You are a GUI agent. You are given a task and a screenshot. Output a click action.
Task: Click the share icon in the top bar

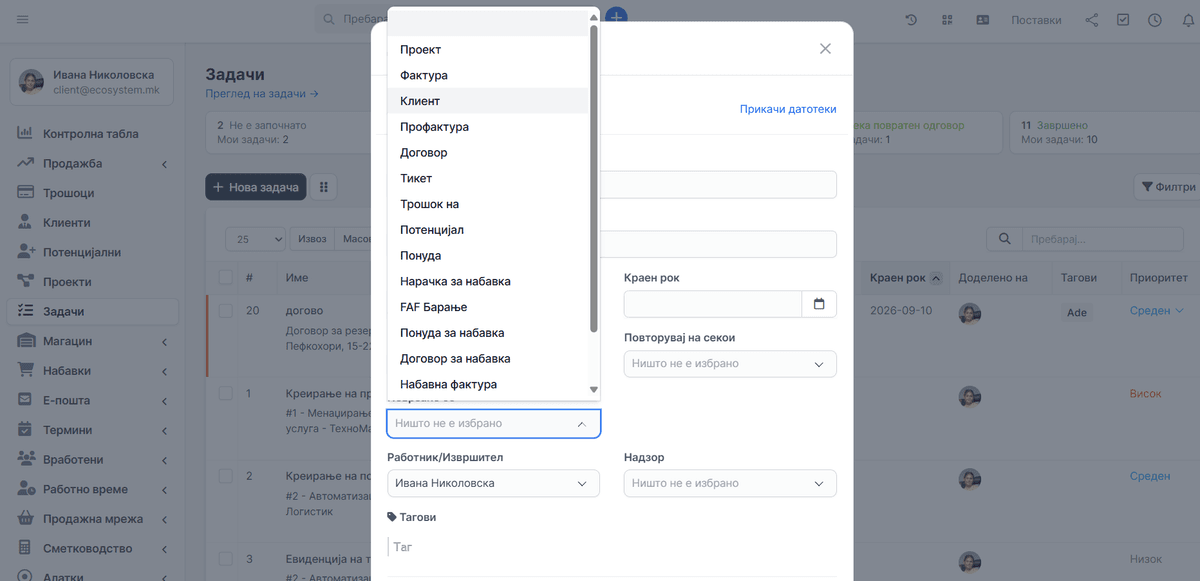1092,20
